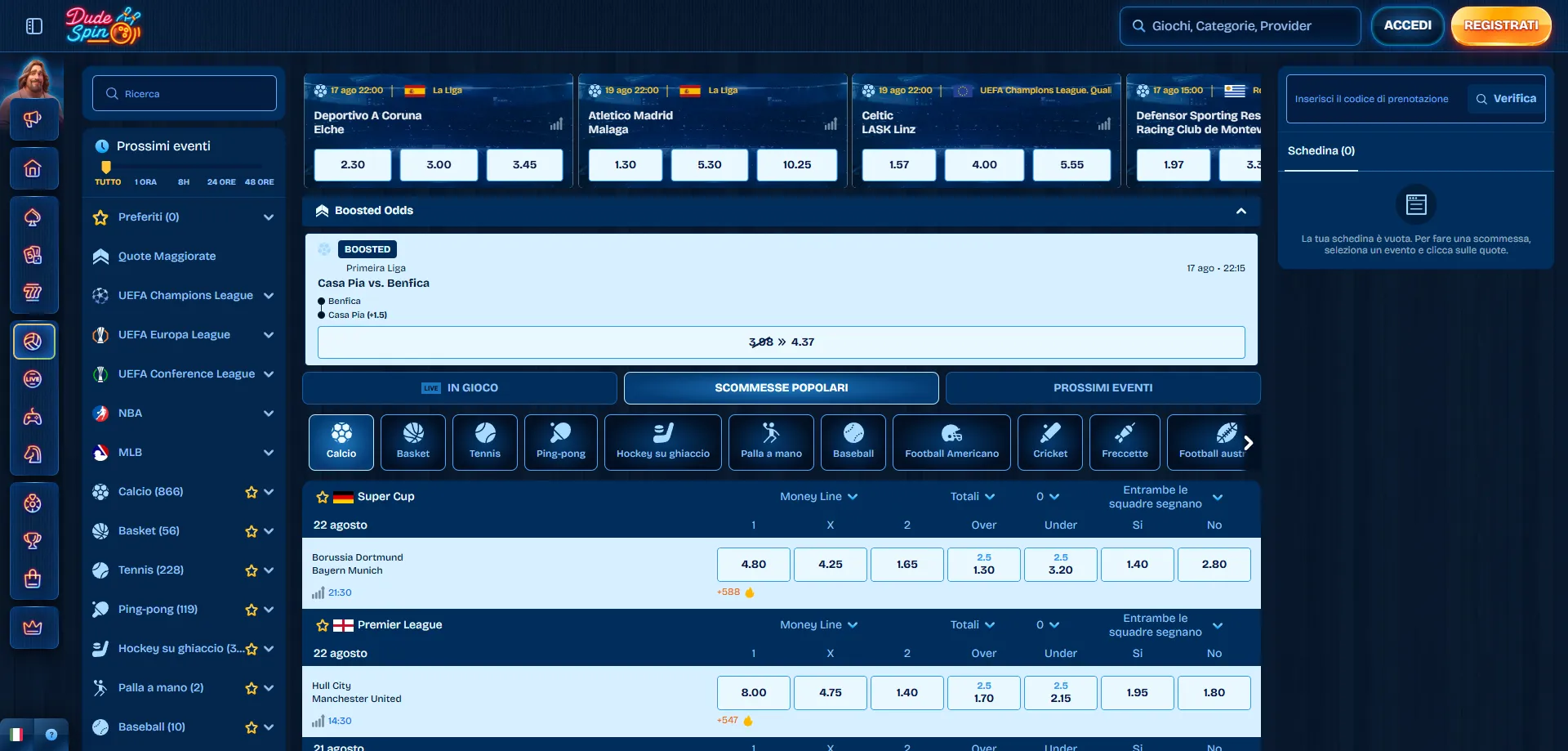Open Quote Maggiorate in sidebar
The width and height of the screenshot is (1568, 751).
(x=167, y=257)
